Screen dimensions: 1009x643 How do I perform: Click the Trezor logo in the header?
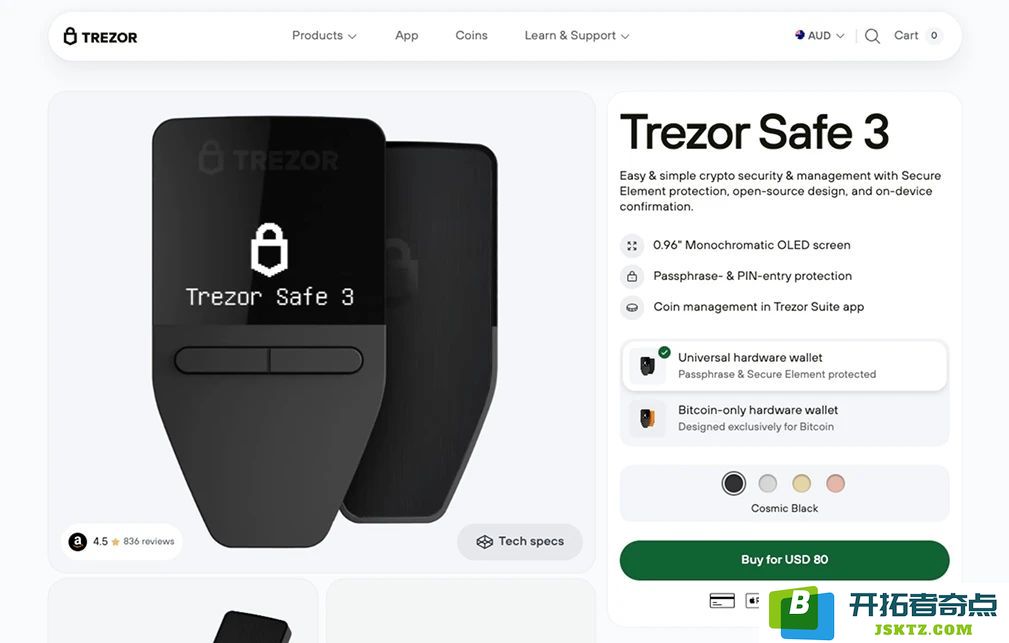tap(100, 37)
